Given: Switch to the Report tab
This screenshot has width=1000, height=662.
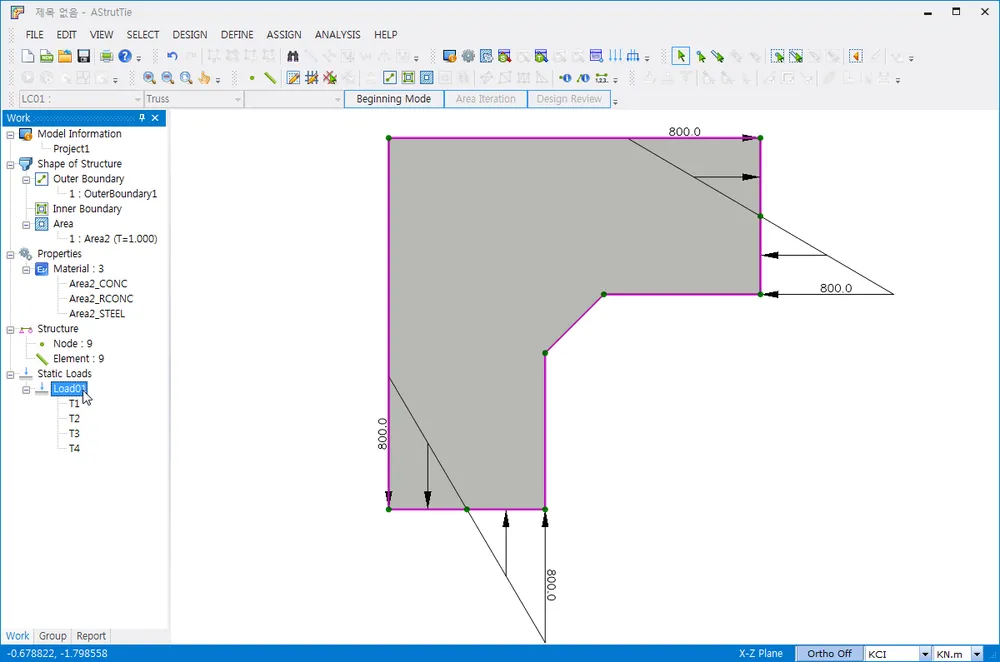Looking at the screenshot, I should point(91,636).
